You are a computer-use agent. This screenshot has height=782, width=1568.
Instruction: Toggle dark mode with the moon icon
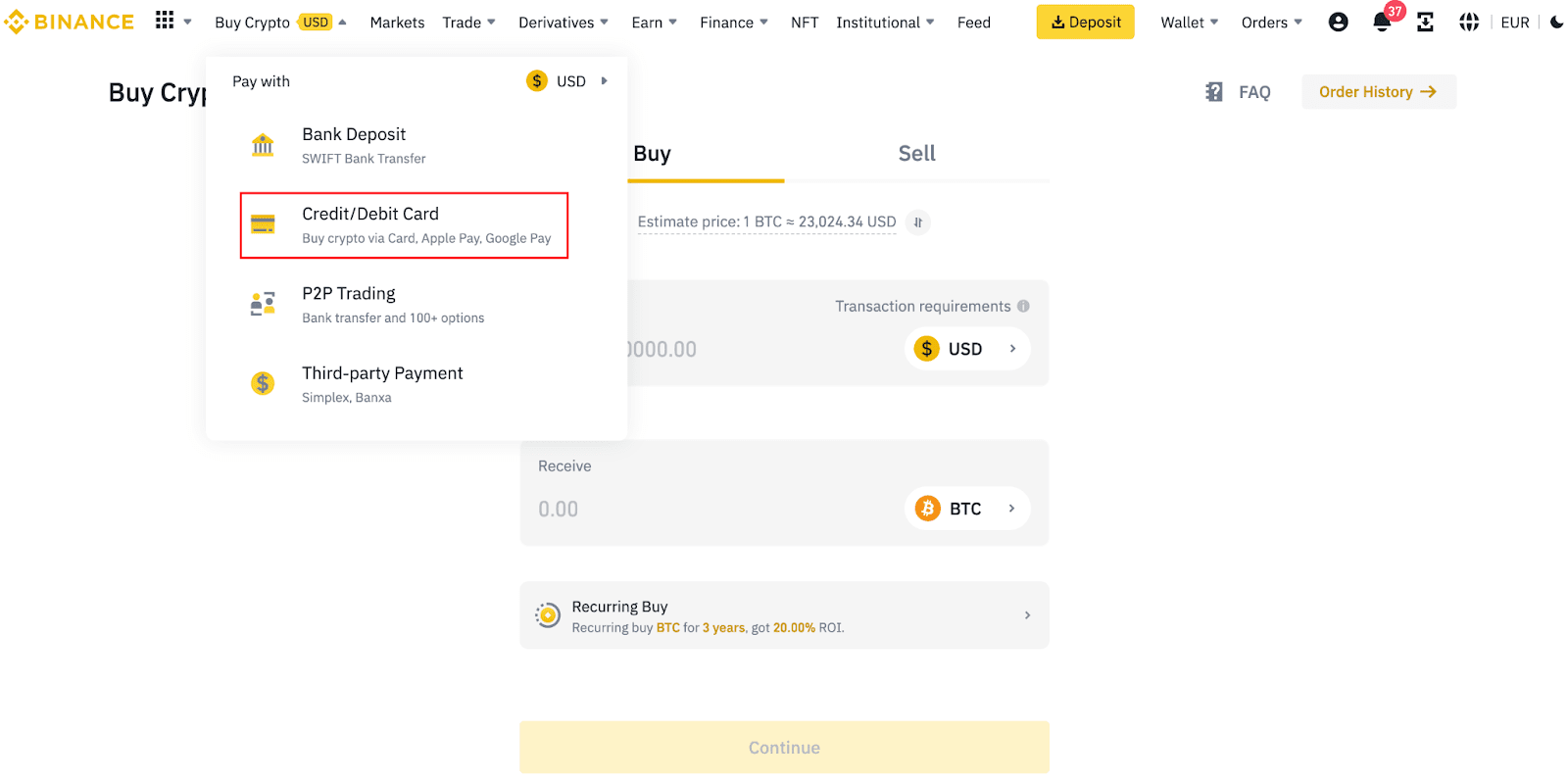1556,22
